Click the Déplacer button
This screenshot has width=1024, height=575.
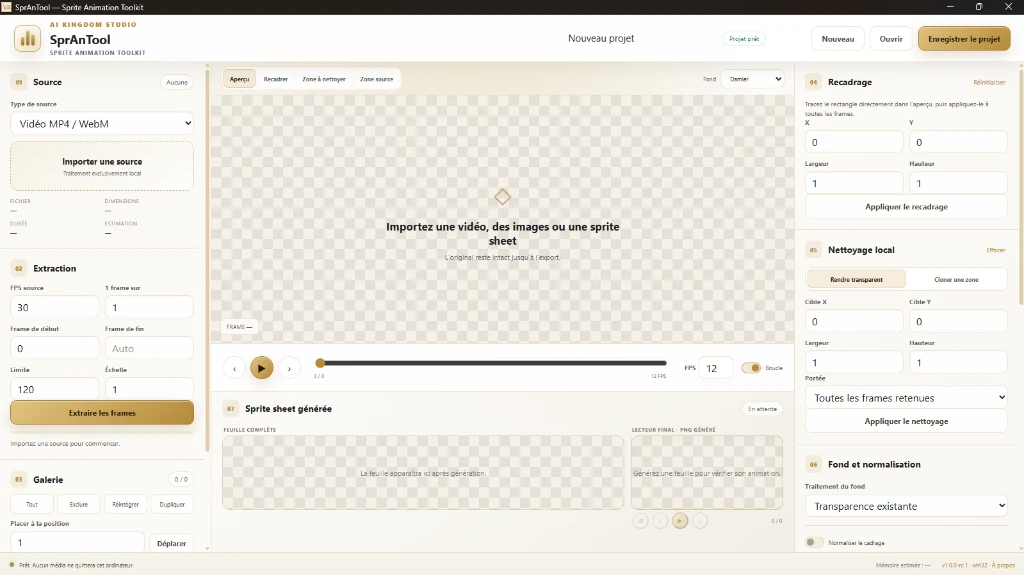(x=172, y=543)
